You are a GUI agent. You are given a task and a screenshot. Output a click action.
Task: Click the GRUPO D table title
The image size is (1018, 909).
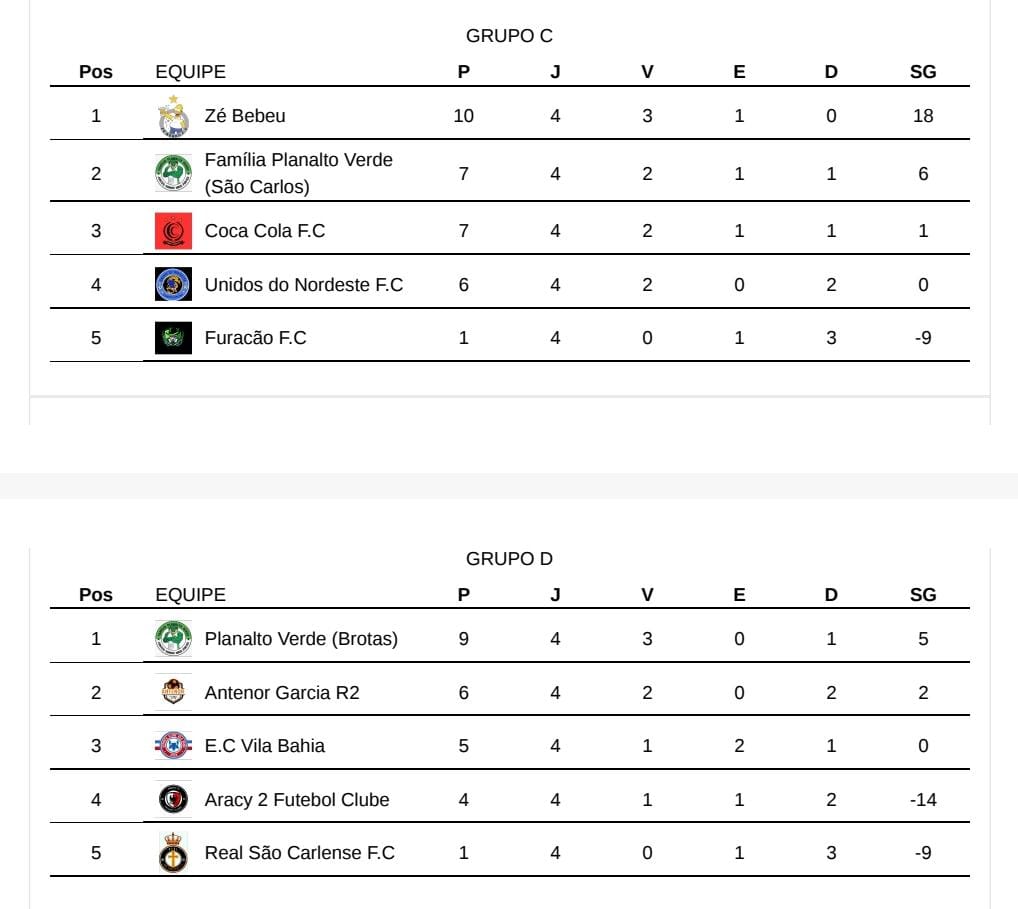coord(509,558)
